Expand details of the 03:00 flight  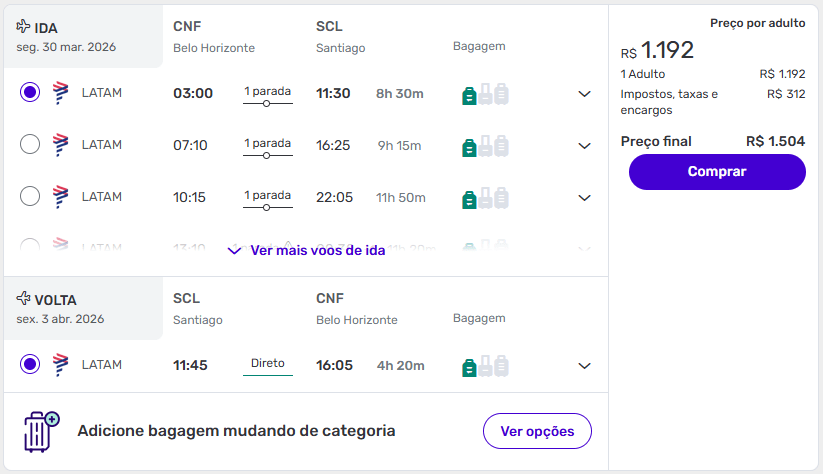pos(585,94)
